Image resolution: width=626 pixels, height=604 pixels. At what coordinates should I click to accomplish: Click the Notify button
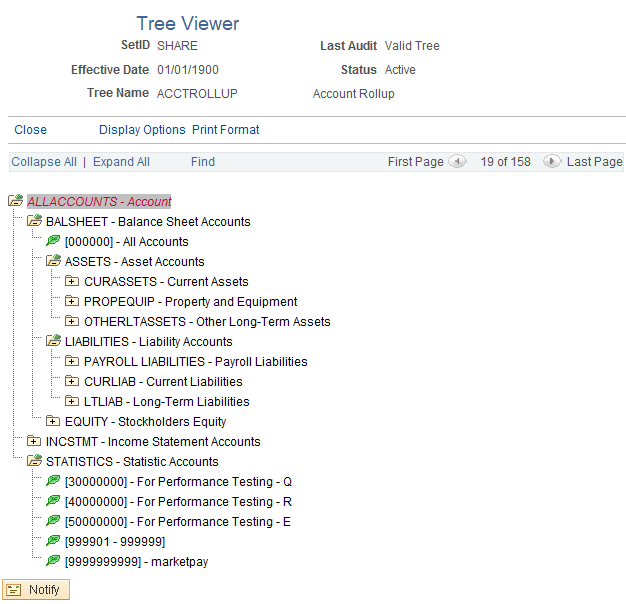pyautogui.click(x=36, y=590)
